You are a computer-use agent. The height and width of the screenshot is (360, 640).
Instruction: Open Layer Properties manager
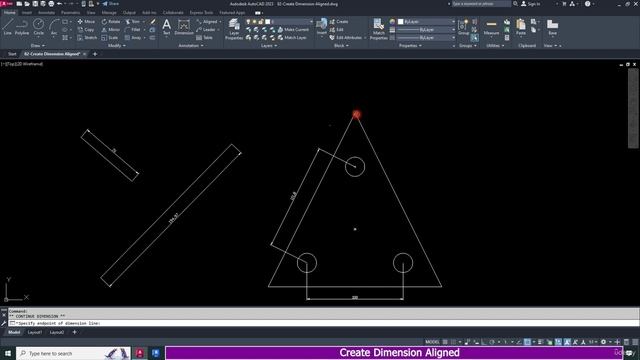coord(234,29)
